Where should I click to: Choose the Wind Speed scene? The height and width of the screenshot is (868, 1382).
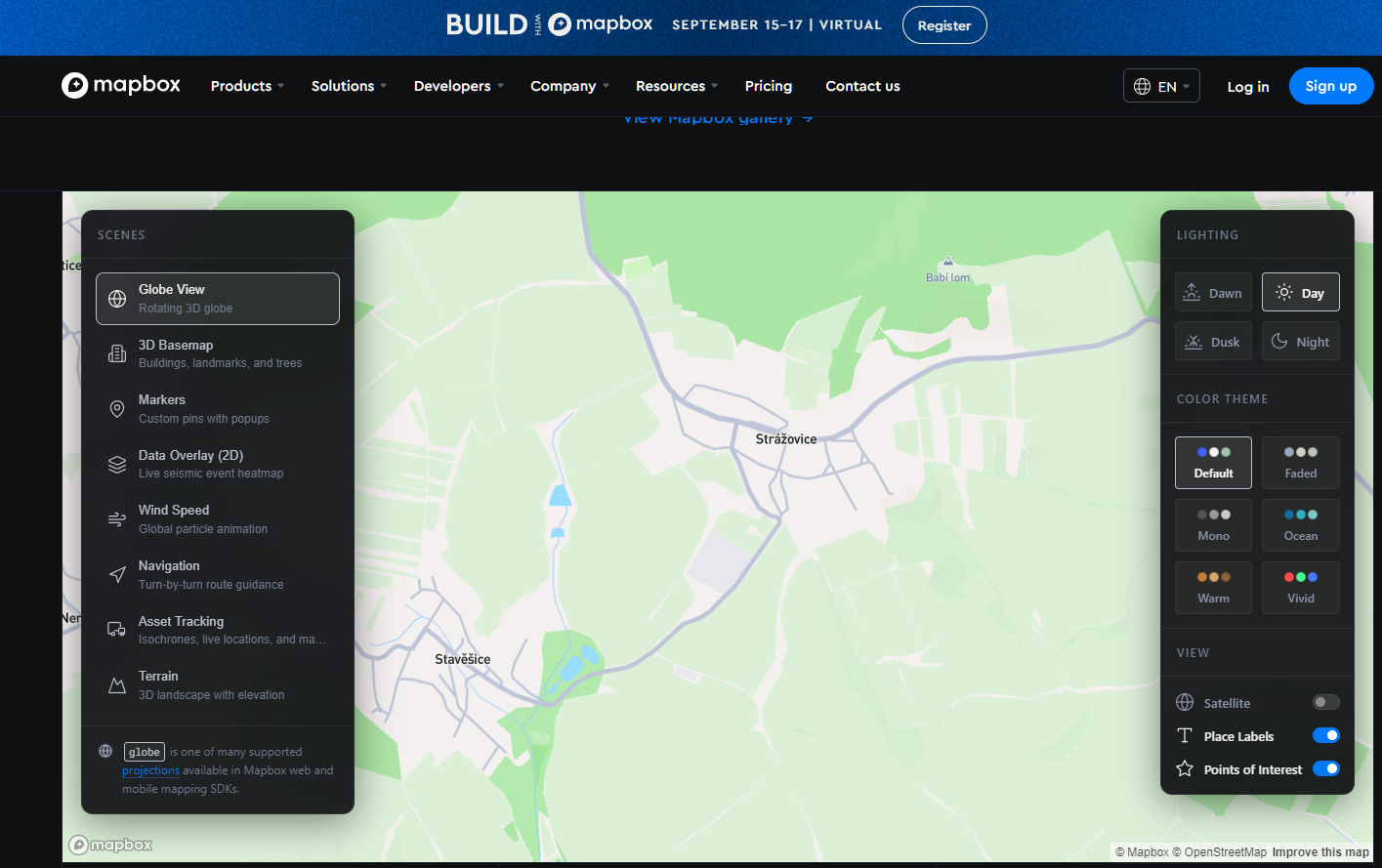[218, 519]
